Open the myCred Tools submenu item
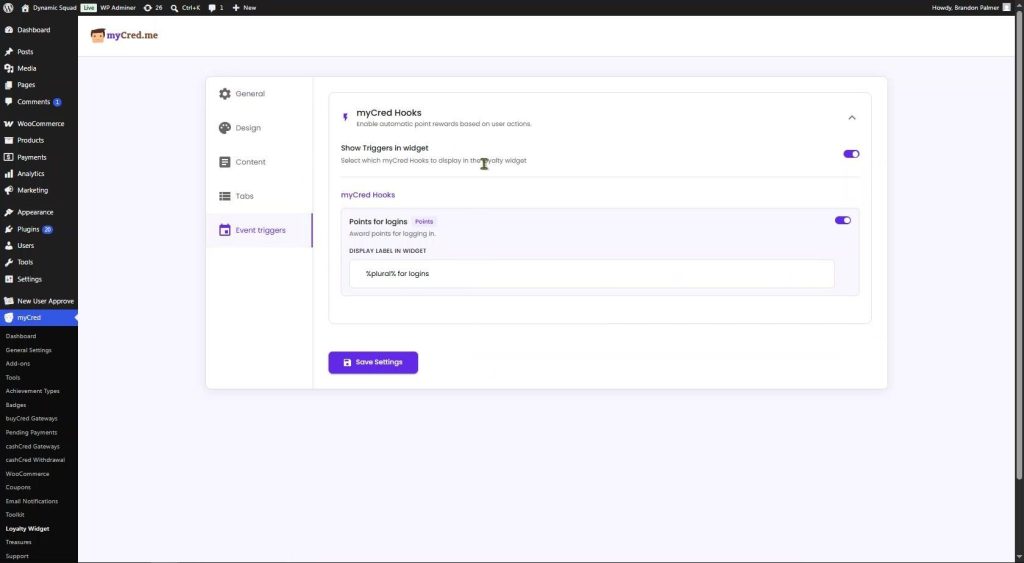The height and width of the screenshot is (563, 1024). 13,378
